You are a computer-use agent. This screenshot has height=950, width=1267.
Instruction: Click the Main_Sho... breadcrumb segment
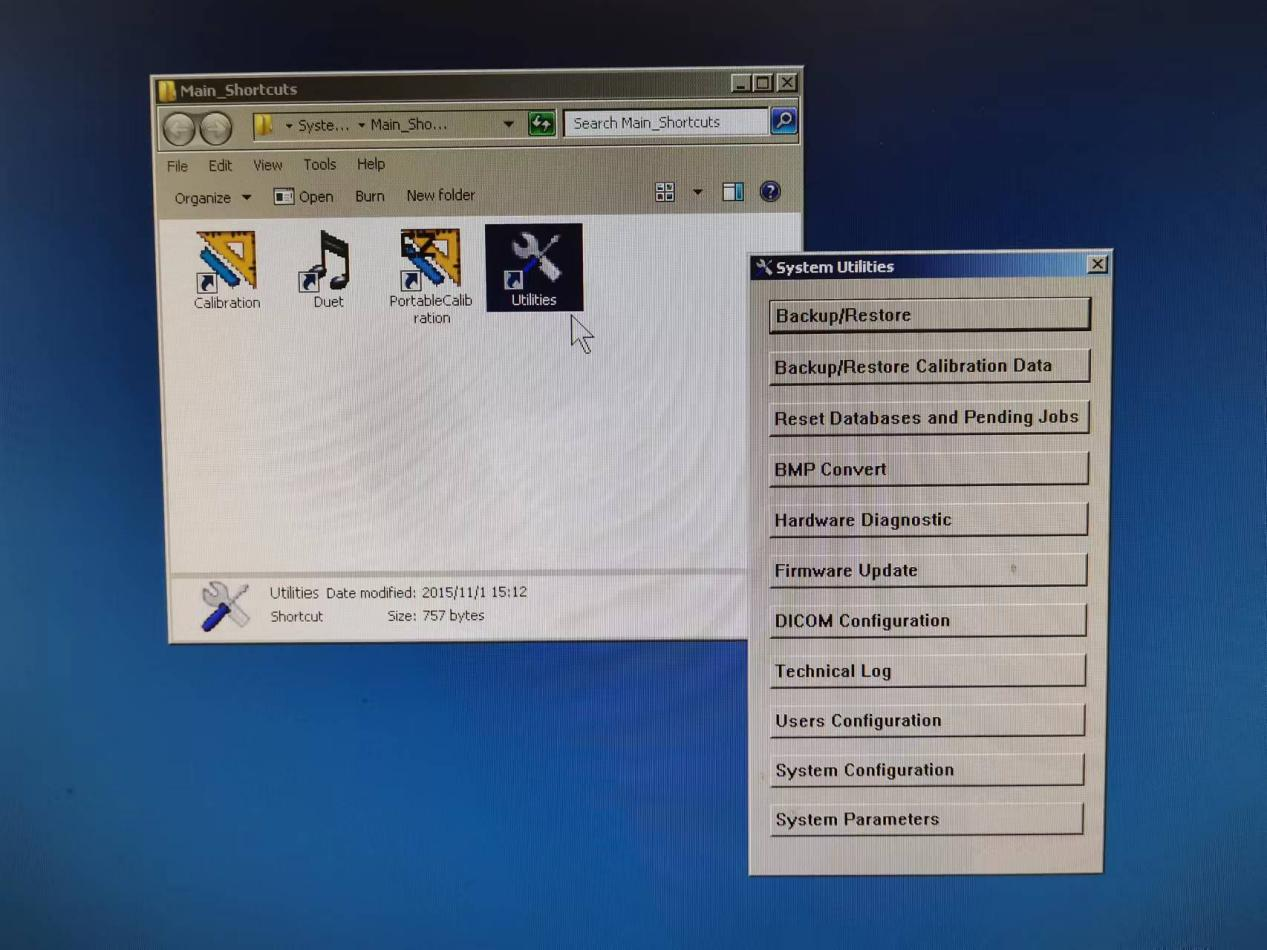click(x=409, y=125)
